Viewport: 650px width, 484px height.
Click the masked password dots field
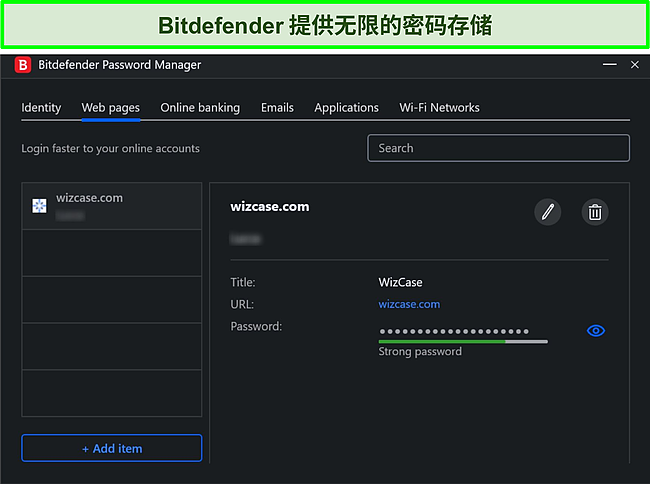point(454,331)
